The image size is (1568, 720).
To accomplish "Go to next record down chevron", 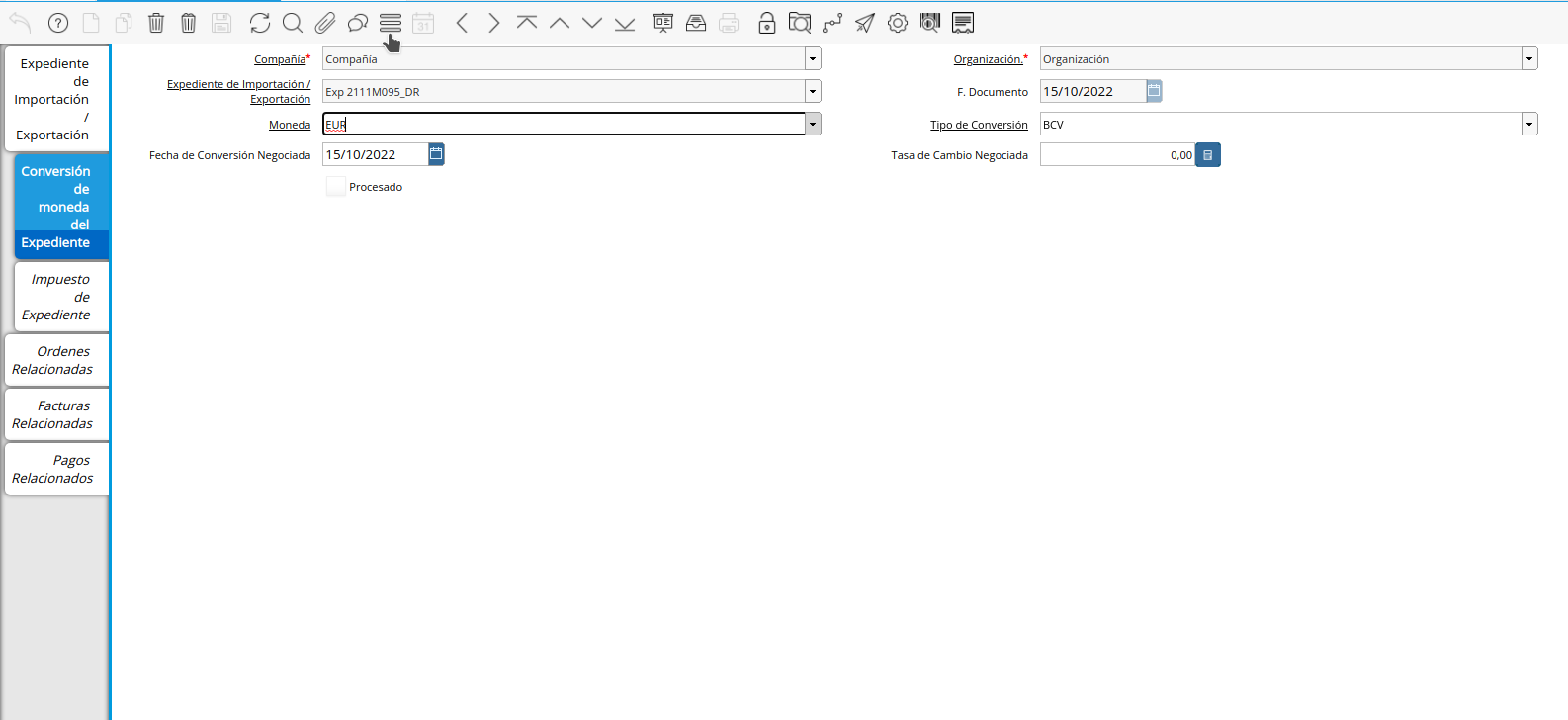I will [x=592, y=23].
